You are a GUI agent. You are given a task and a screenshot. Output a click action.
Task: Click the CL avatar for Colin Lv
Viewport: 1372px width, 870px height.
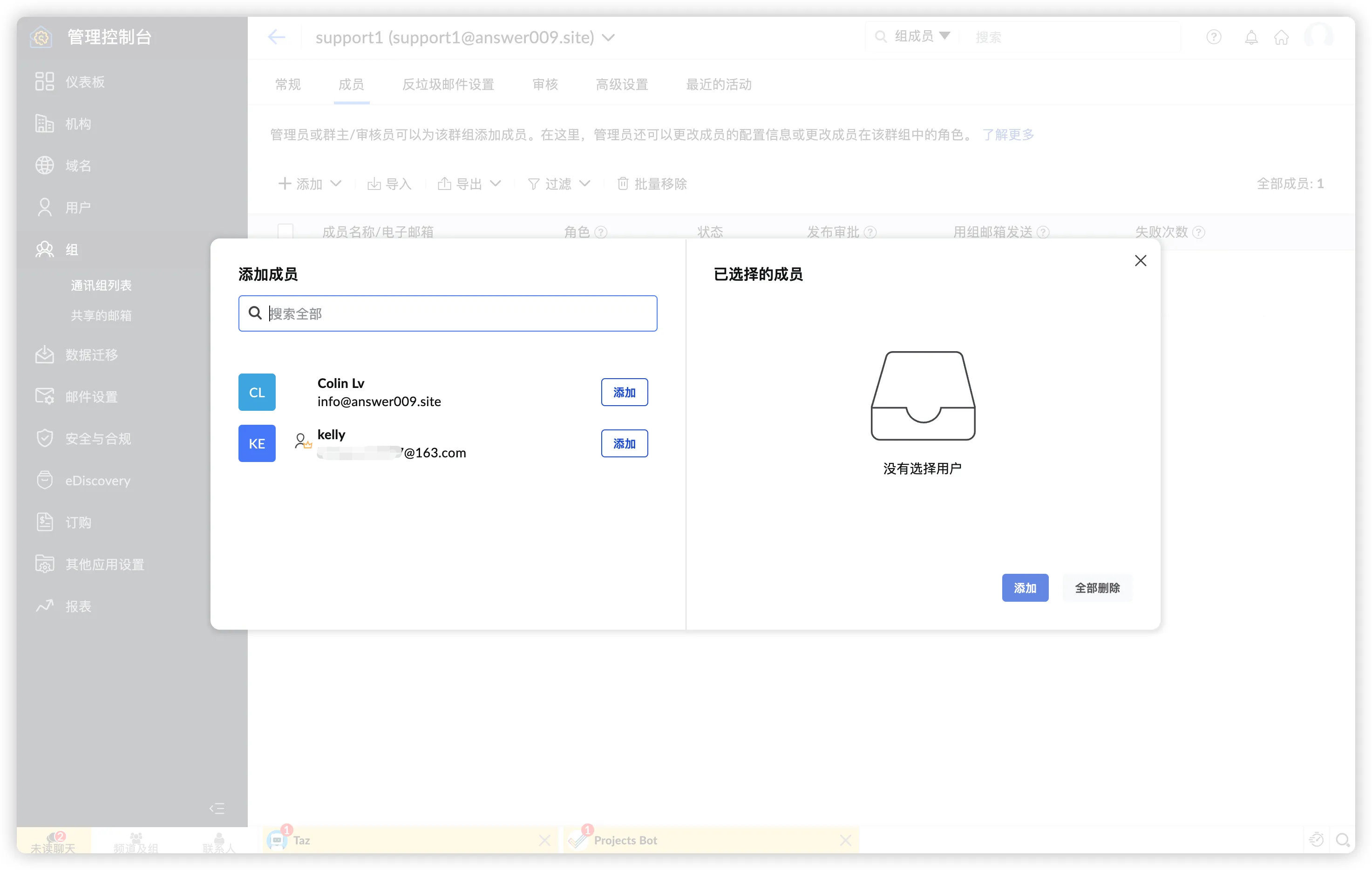(257, 392)
